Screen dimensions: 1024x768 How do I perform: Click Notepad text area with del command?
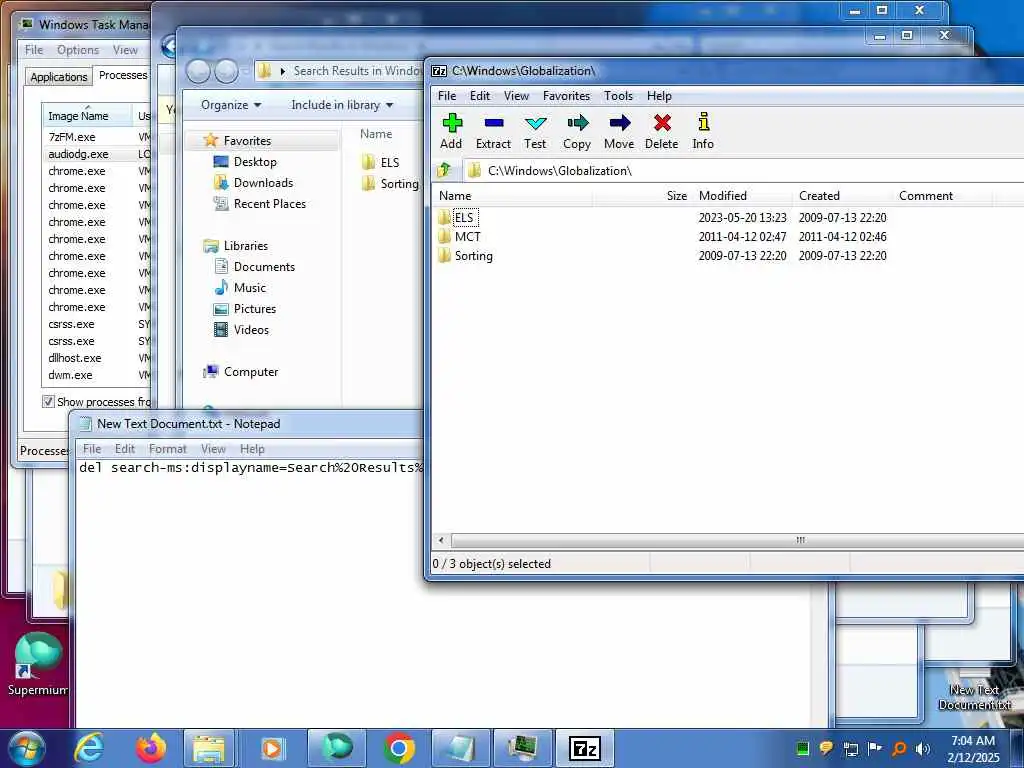click(250, 468)
